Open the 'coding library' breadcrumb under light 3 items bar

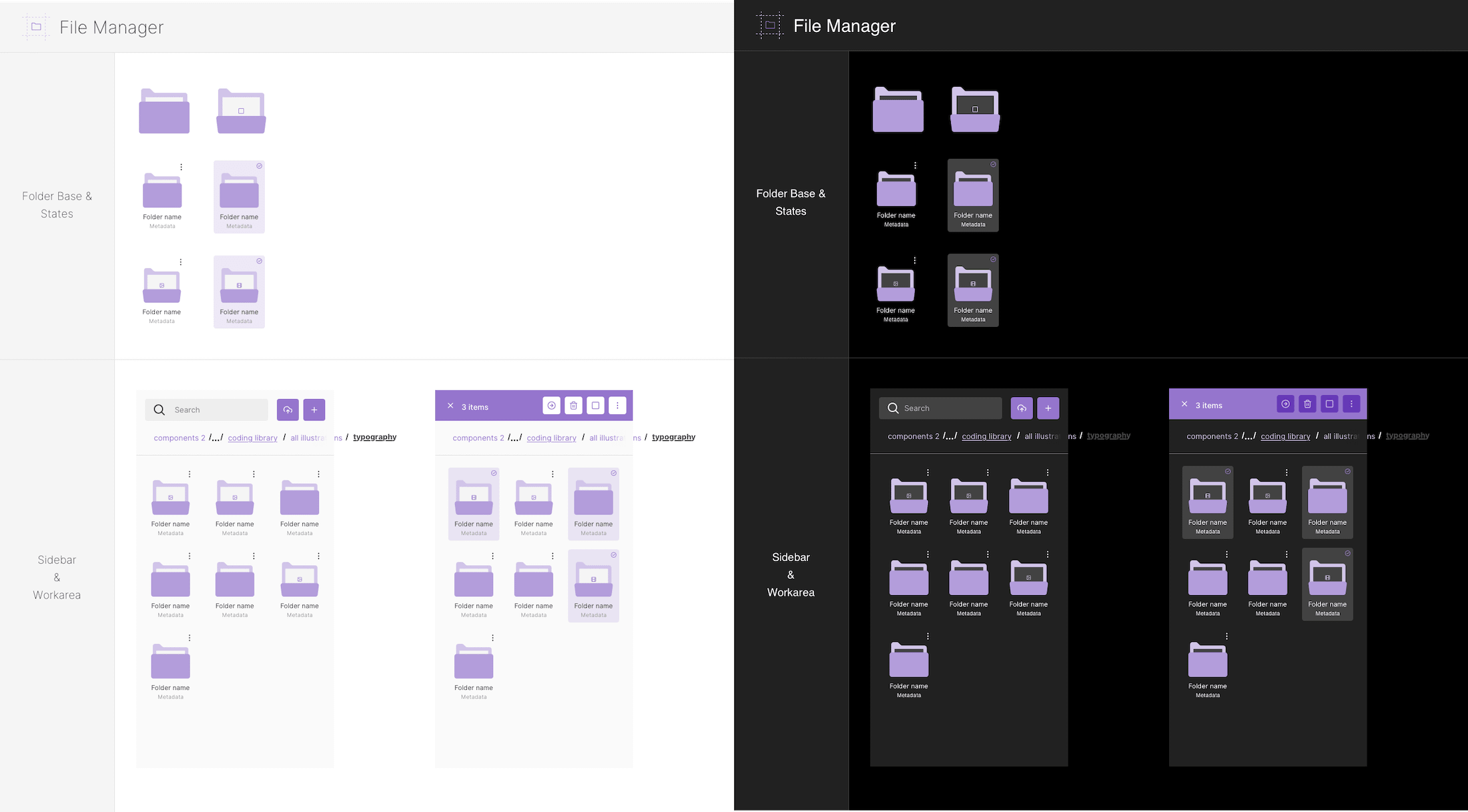tap(552, 438)
